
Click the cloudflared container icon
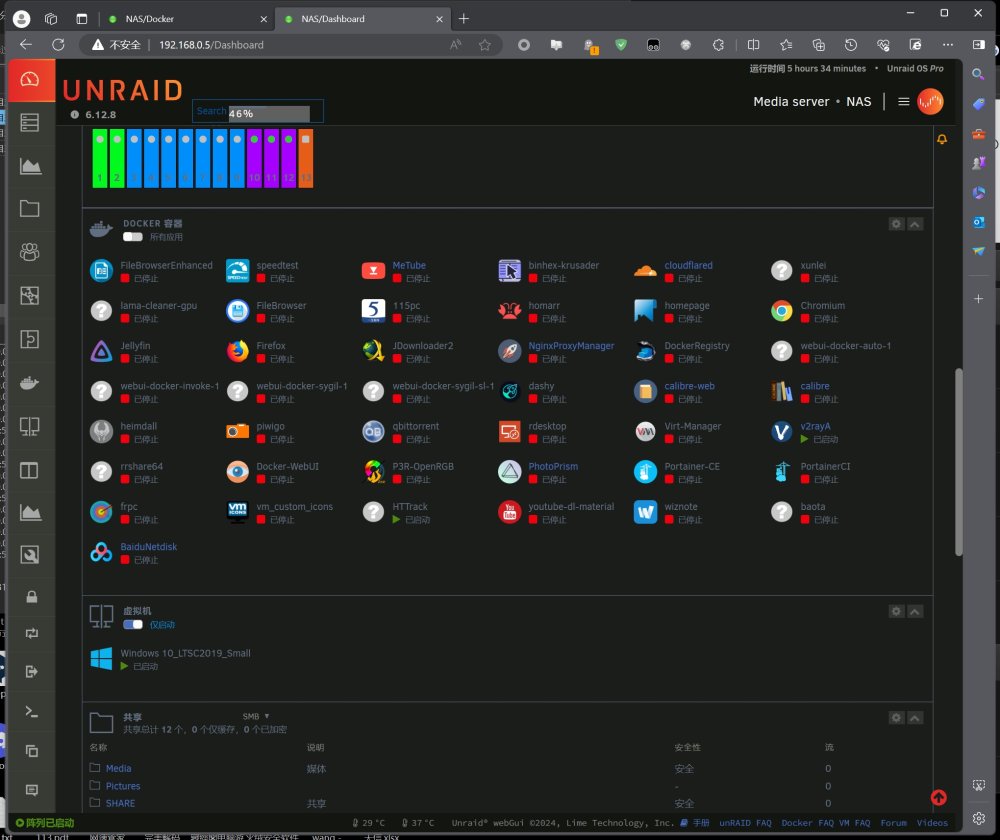645,271
